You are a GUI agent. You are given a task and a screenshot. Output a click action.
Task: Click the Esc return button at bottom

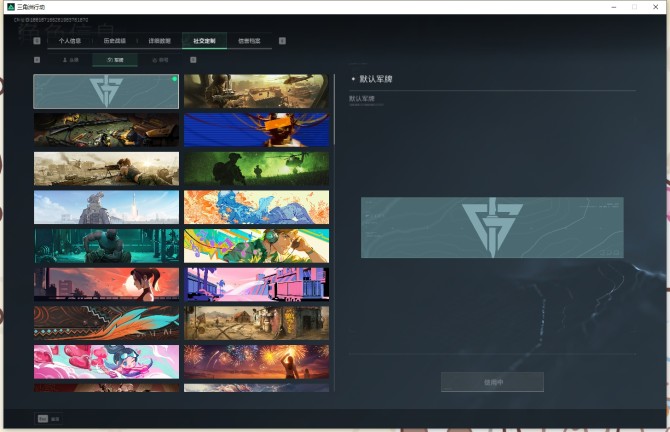click(x=48, y=419)
